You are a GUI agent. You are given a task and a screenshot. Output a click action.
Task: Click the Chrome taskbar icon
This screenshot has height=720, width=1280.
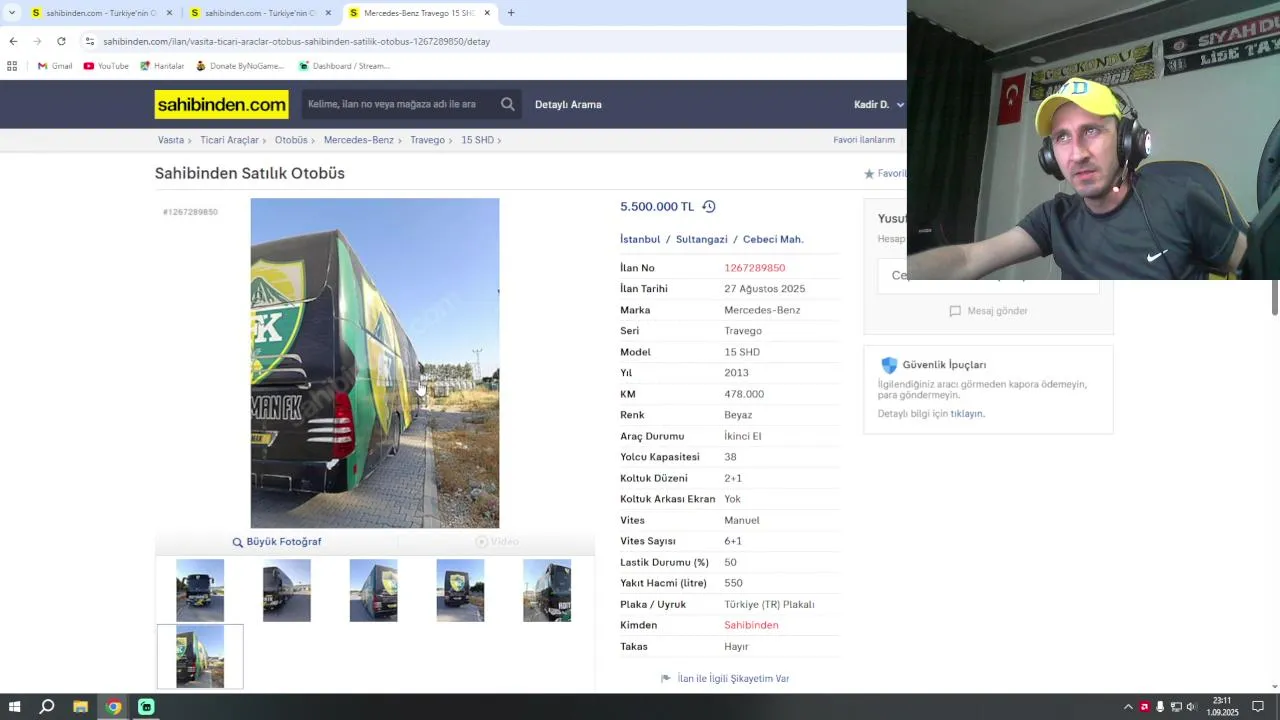(113, 707)
